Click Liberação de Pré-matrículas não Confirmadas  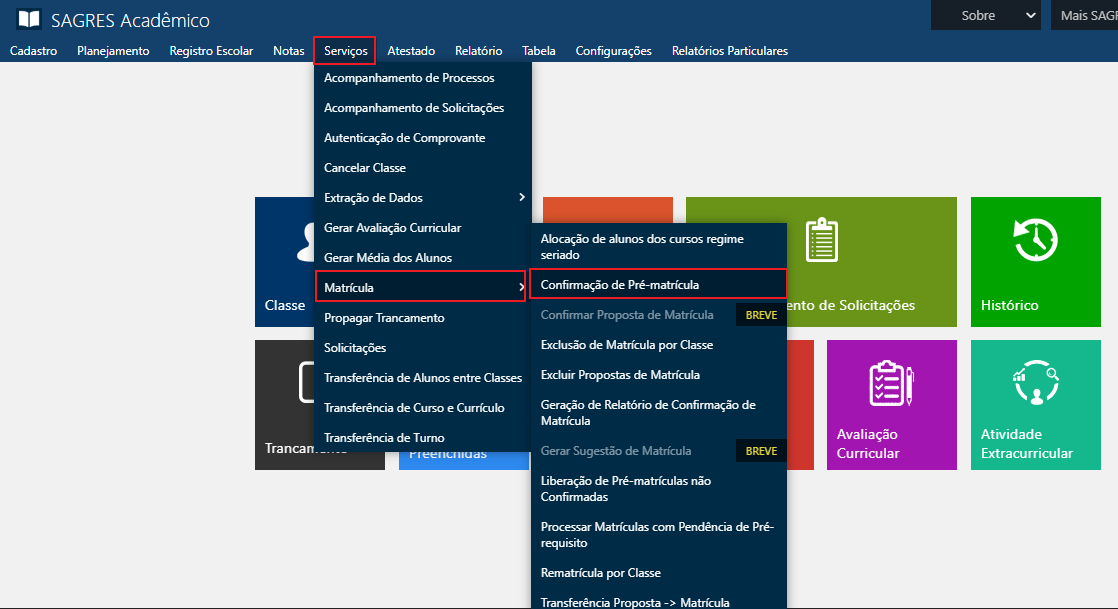click(x=626, y=489)
